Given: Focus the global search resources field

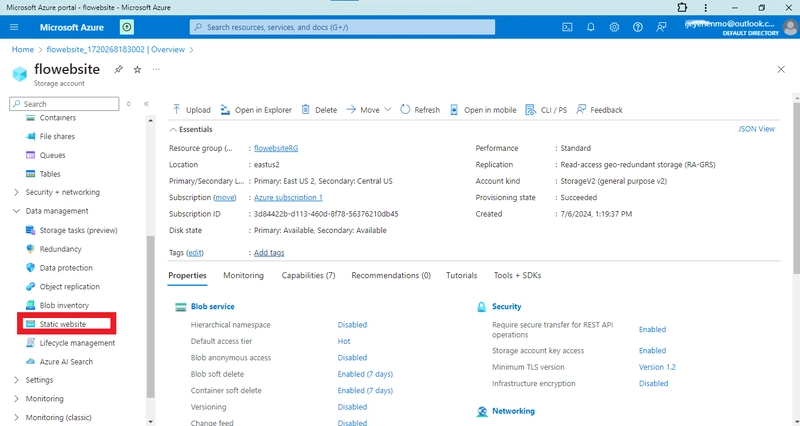Looking at the screenshot, I should [x=342, y=27].
